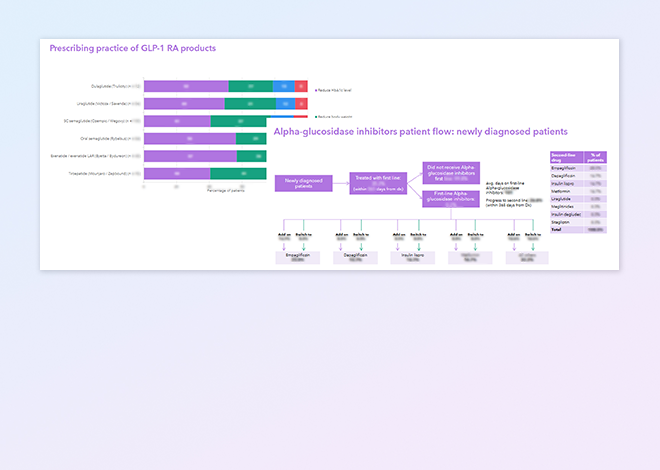Click the green segment of the Liraglutide bar
The height and width of the screenshot is (470, 660).
[x=250, y=104]
